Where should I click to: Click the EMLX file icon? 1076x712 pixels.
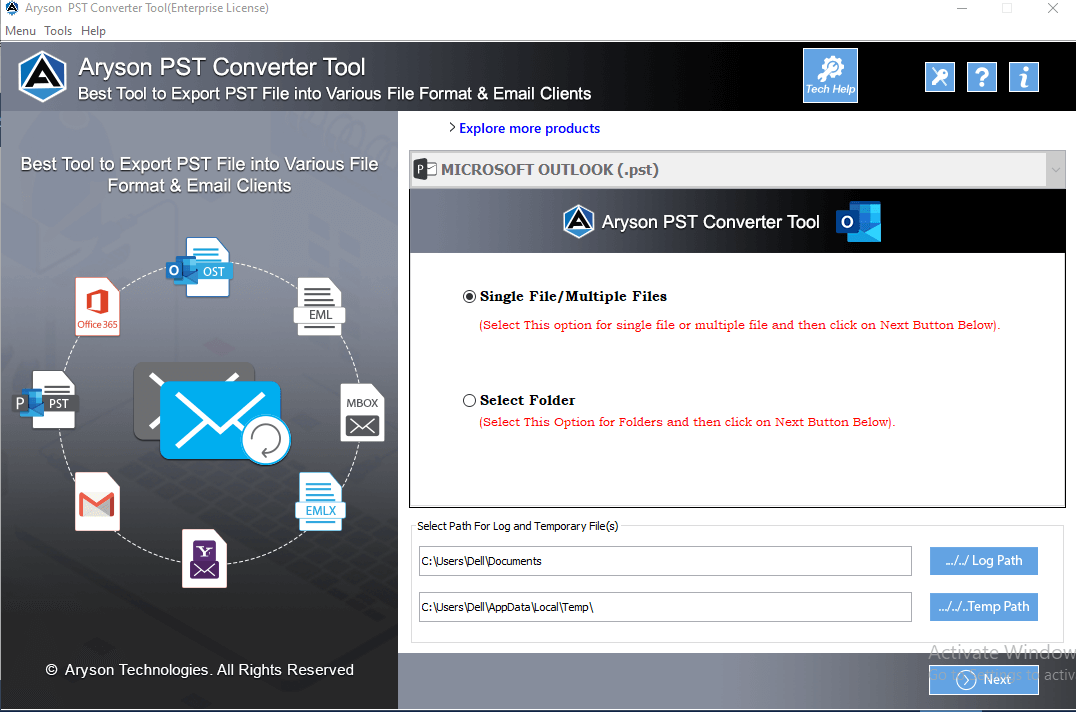[x=320, y=501]
